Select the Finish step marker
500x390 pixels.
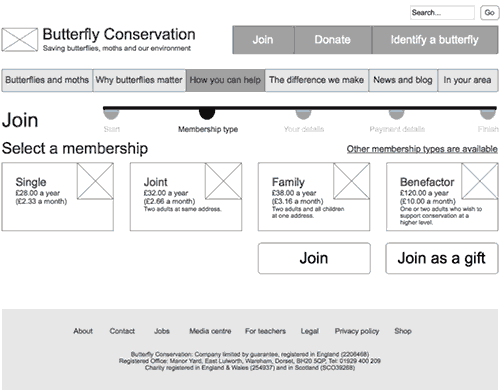pyautogui.click(x=488, y=114)
